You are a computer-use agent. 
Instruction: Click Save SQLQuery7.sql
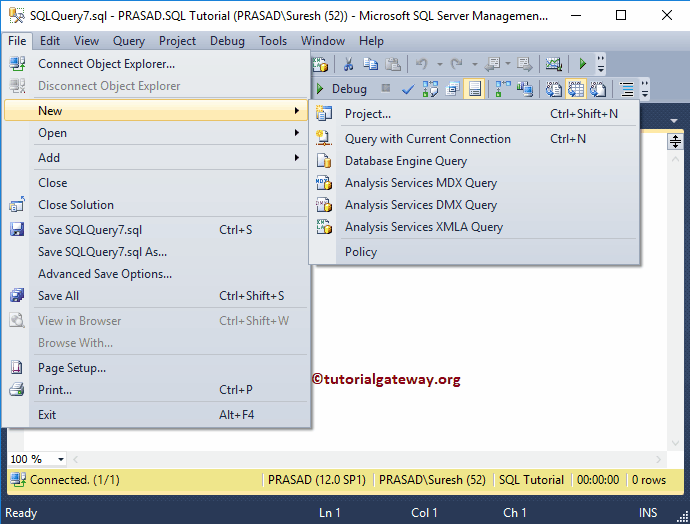(156, 230)
